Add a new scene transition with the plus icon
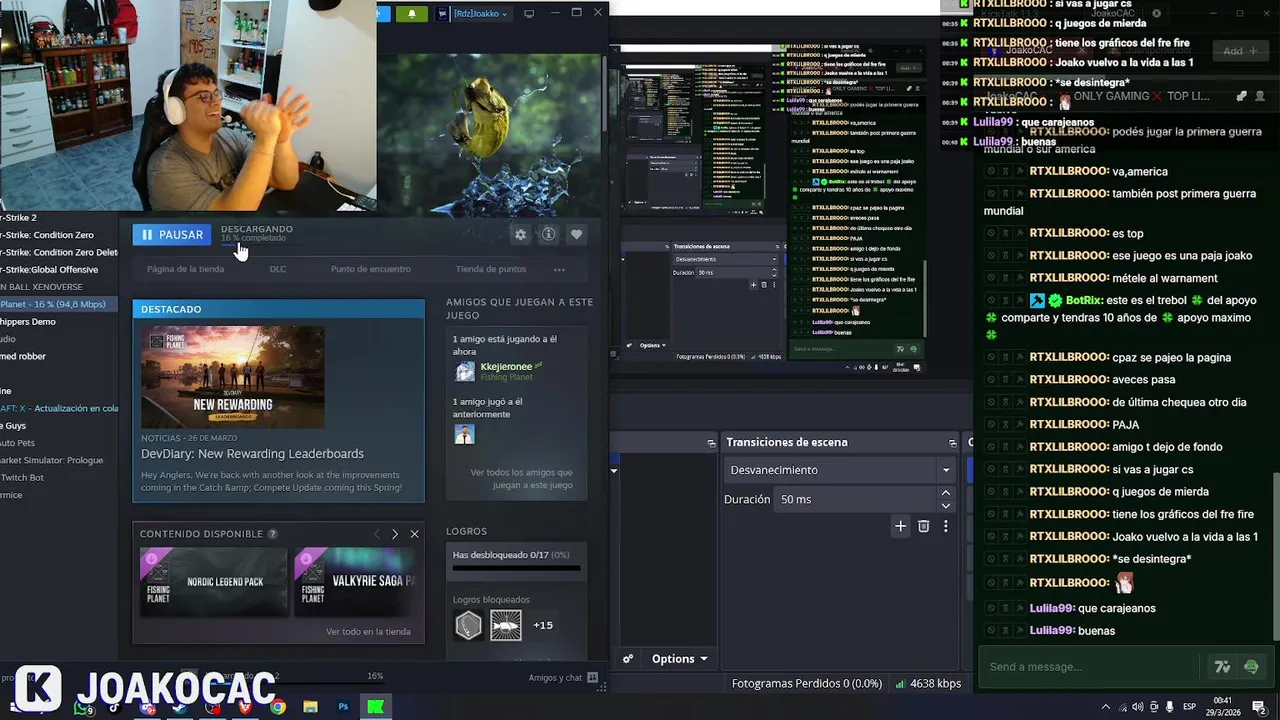The image size is (1280, 720). click(900, 526)
